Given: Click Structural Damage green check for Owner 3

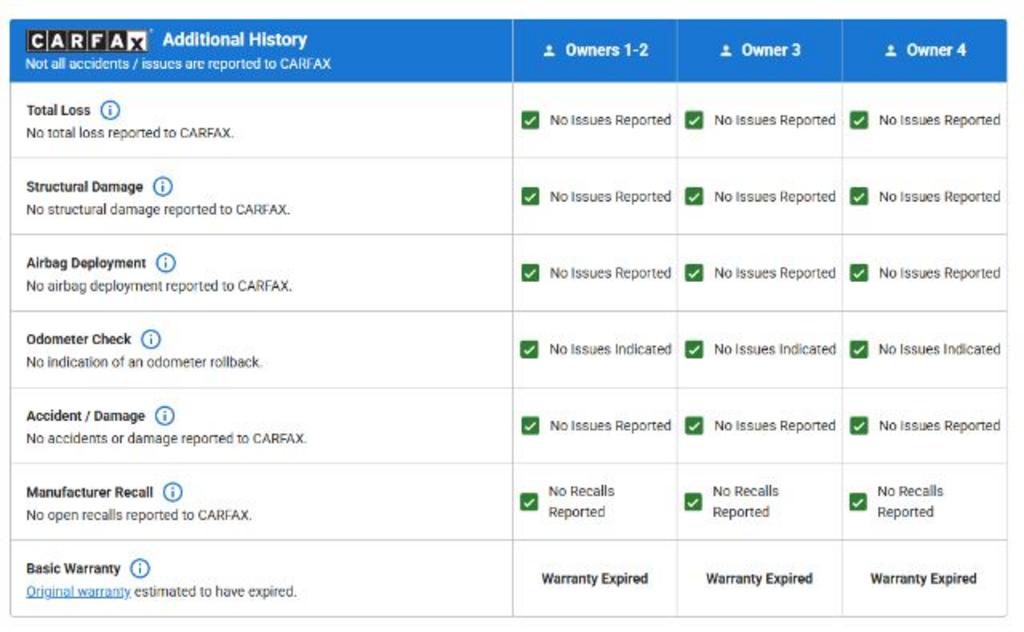Looking at the screenshot, I should (x=694, y=197).
